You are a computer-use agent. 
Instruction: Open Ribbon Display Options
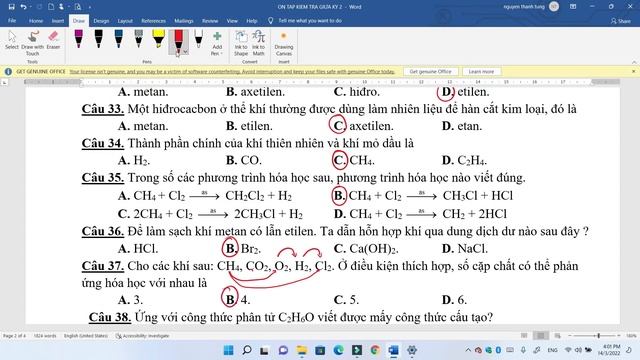pyautogui.click(x=573, y=7)
